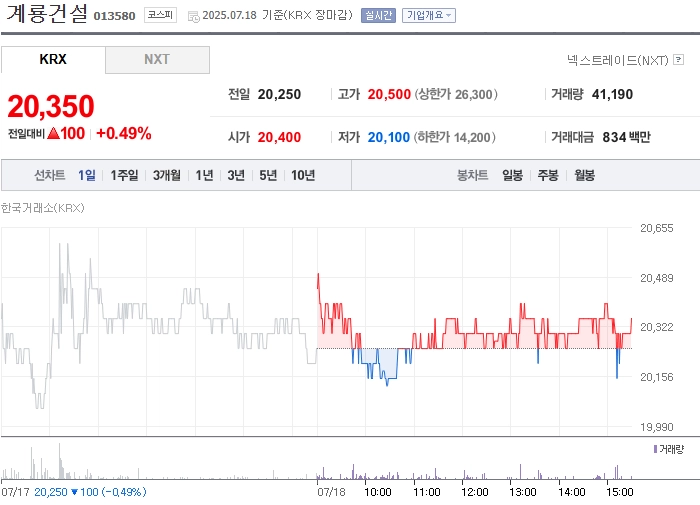Click the red up-triangle next to 100
The height and width of the screenshot is (505, 700).
tap(53, 133)
